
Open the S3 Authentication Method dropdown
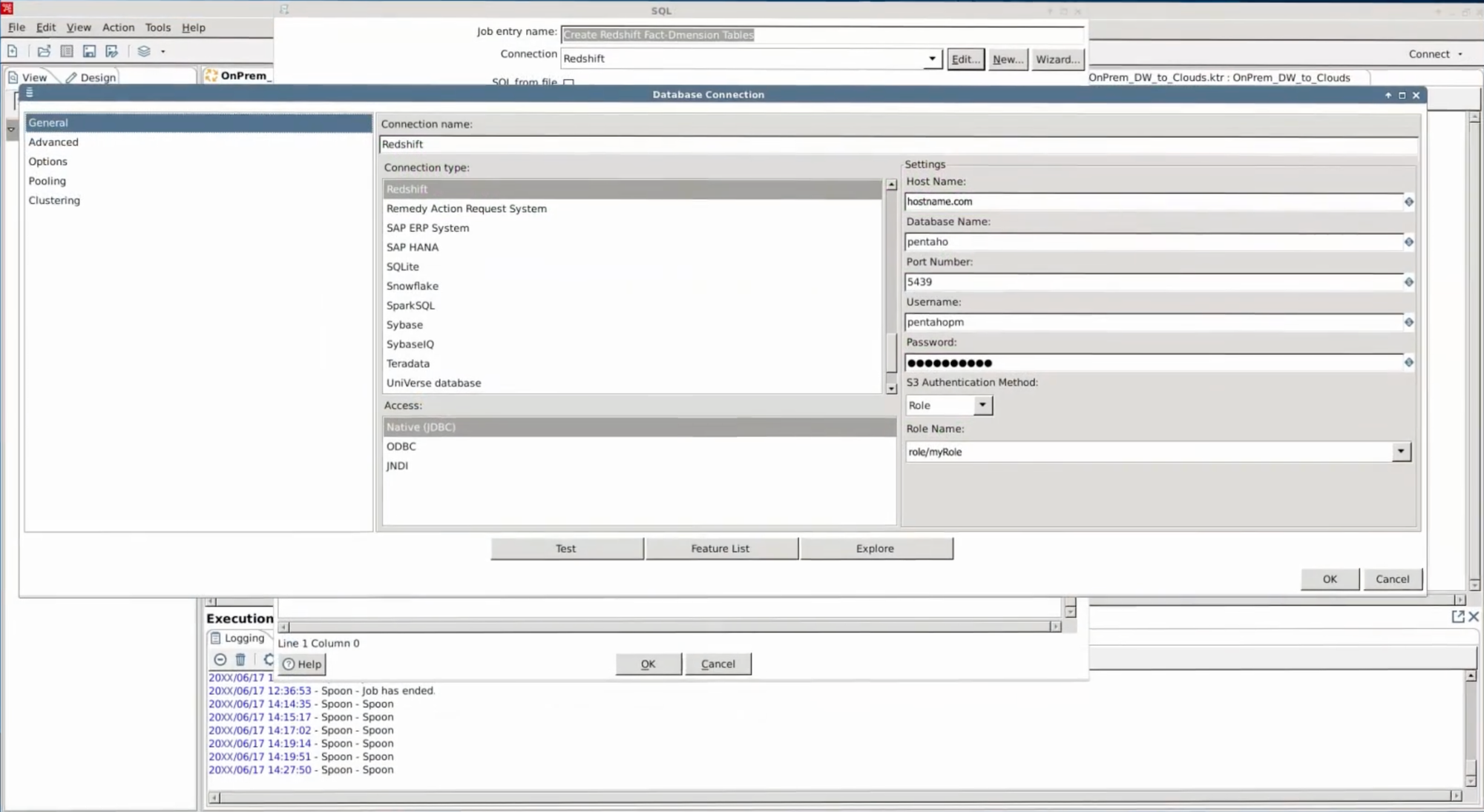pos(982,405)
